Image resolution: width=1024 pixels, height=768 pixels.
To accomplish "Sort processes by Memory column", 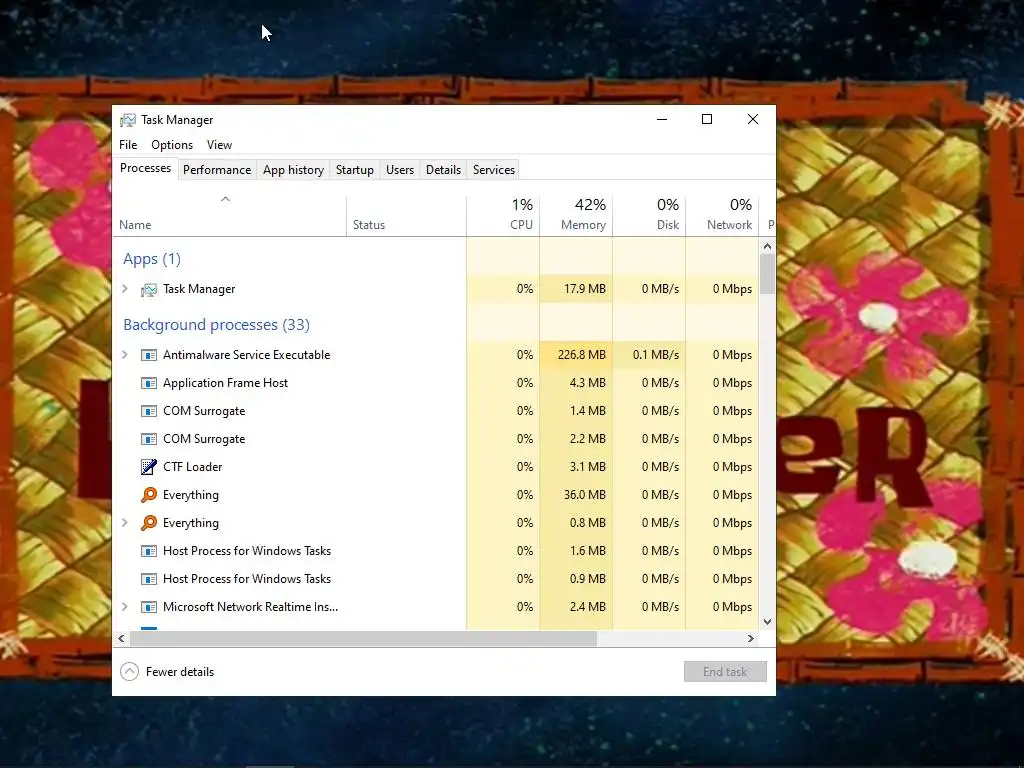I will (576, 216).
